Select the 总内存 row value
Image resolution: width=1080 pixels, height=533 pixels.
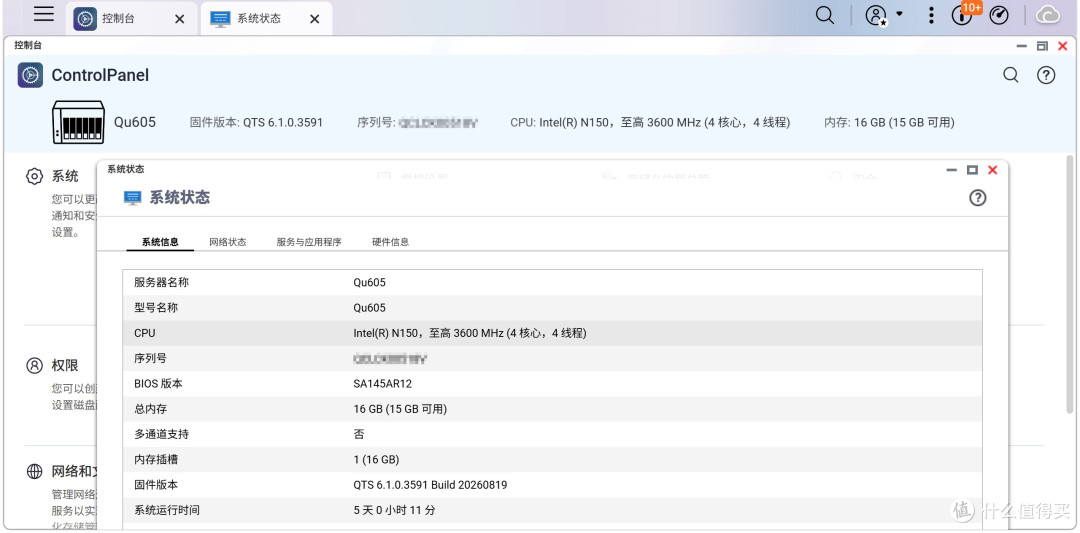point(400,409)
